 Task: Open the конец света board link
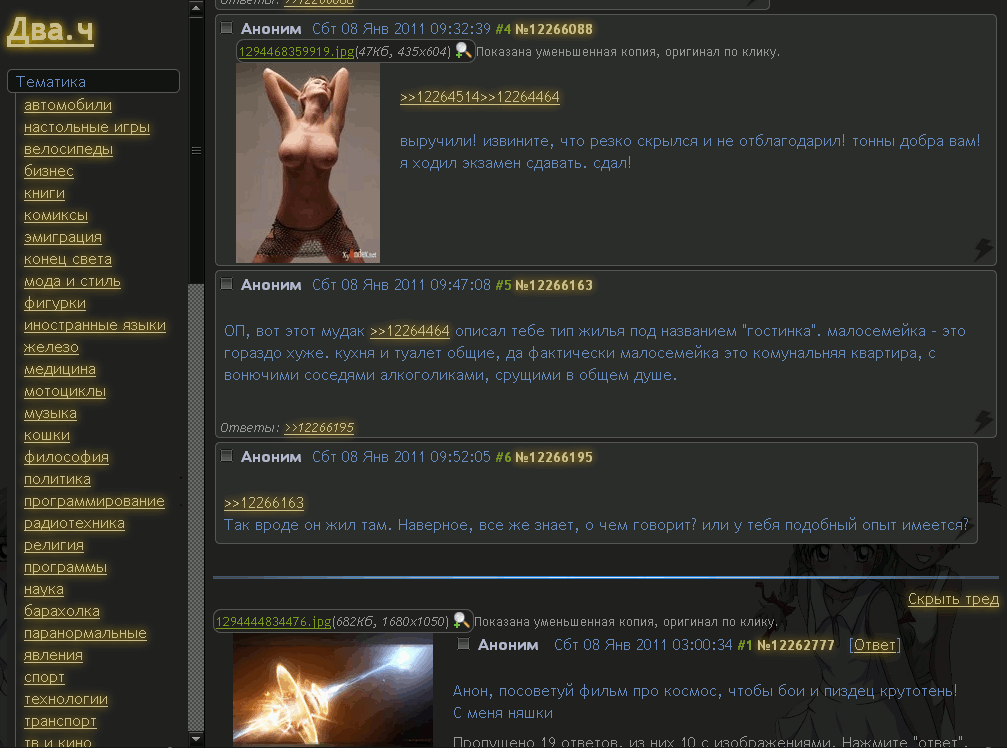click(x=67, y=259)
